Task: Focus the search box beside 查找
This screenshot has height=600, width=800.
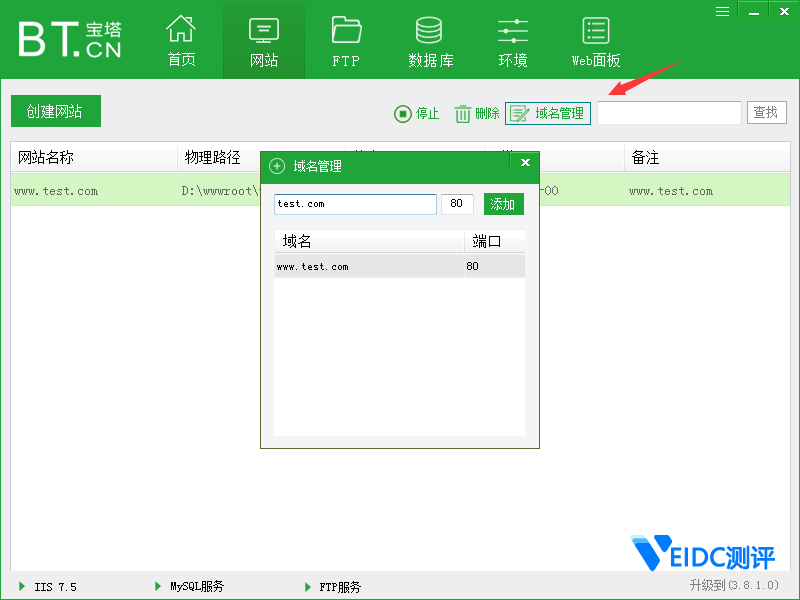Action: [x=669, y=113]
